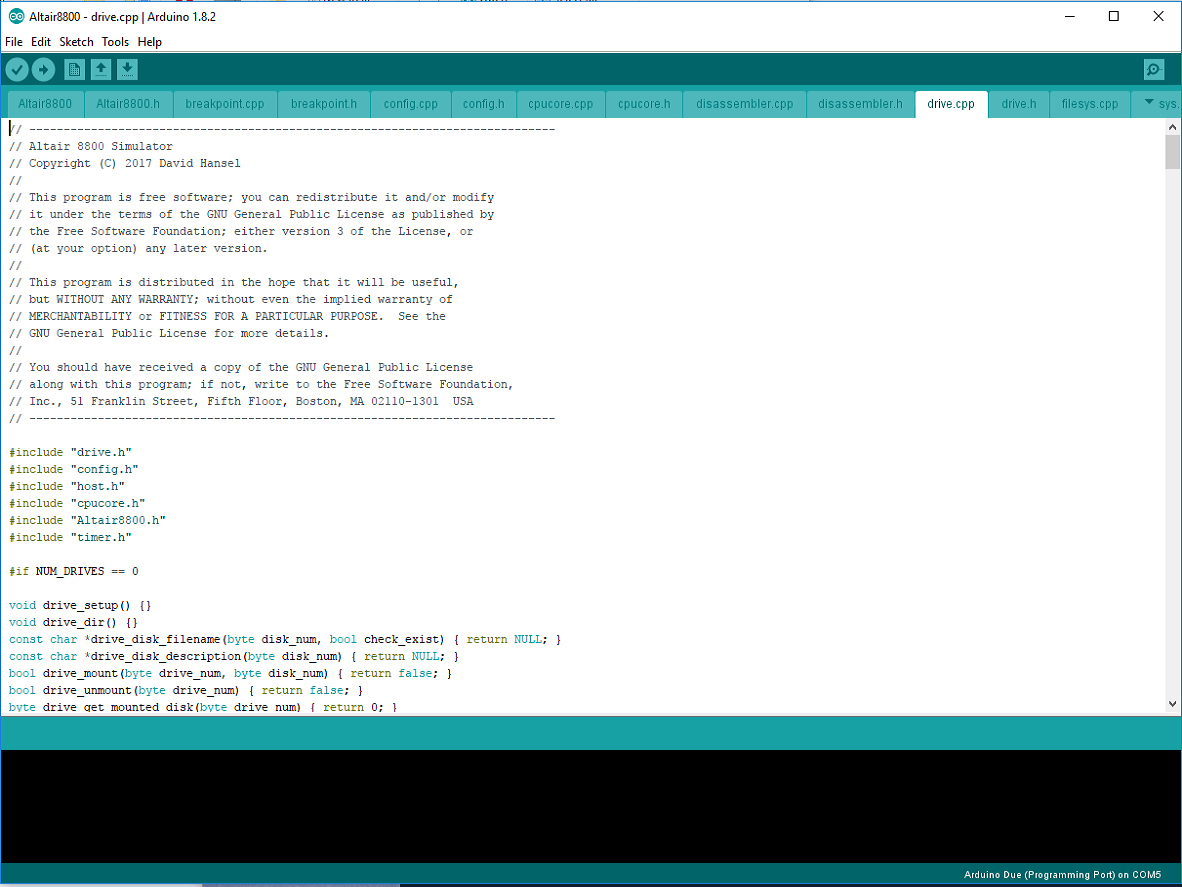1182x887 pixels.
Task: Click 'Arduino Due (Programming Port) on COM5' status
Action: 1062,875
